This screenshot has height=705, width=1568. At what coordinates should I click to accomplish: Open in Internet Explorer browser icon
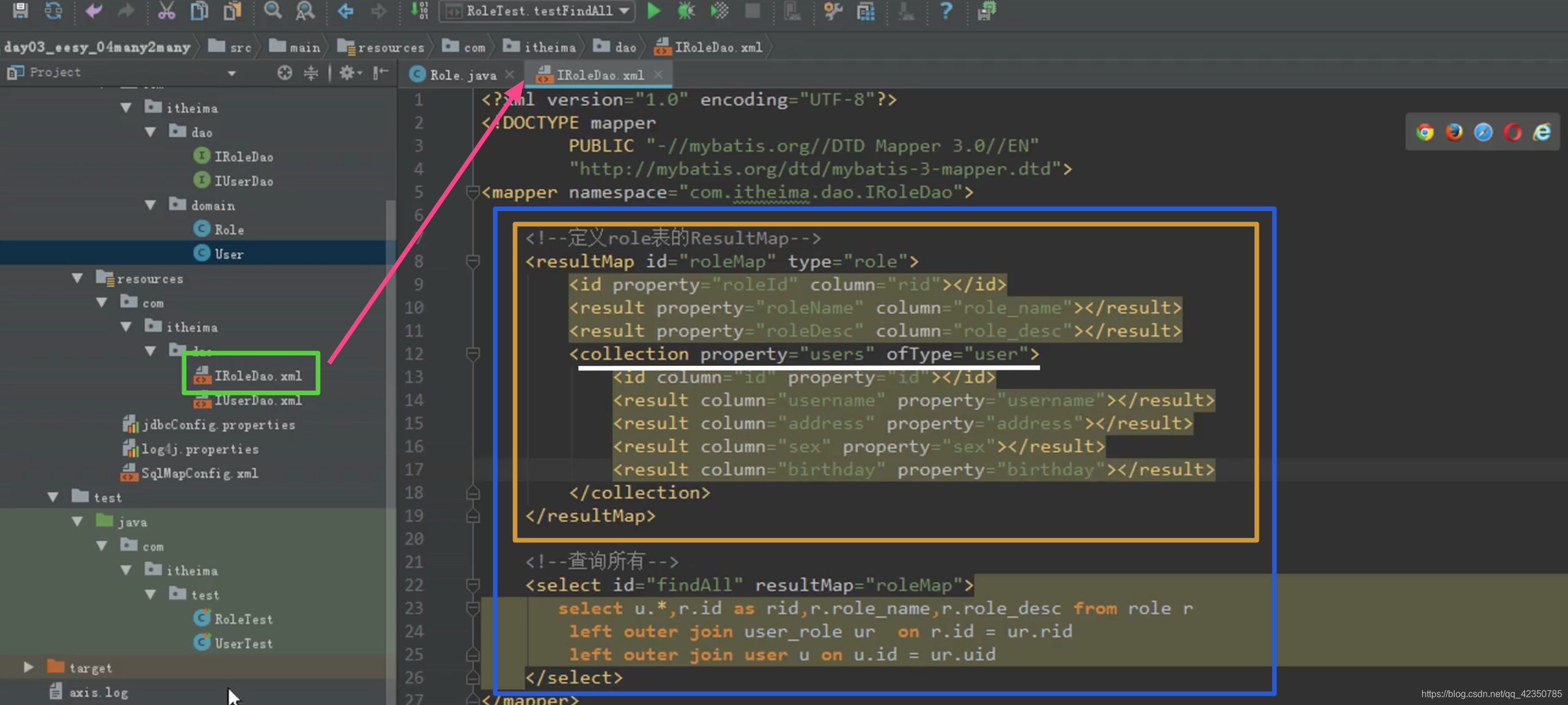coord(1543,132)
